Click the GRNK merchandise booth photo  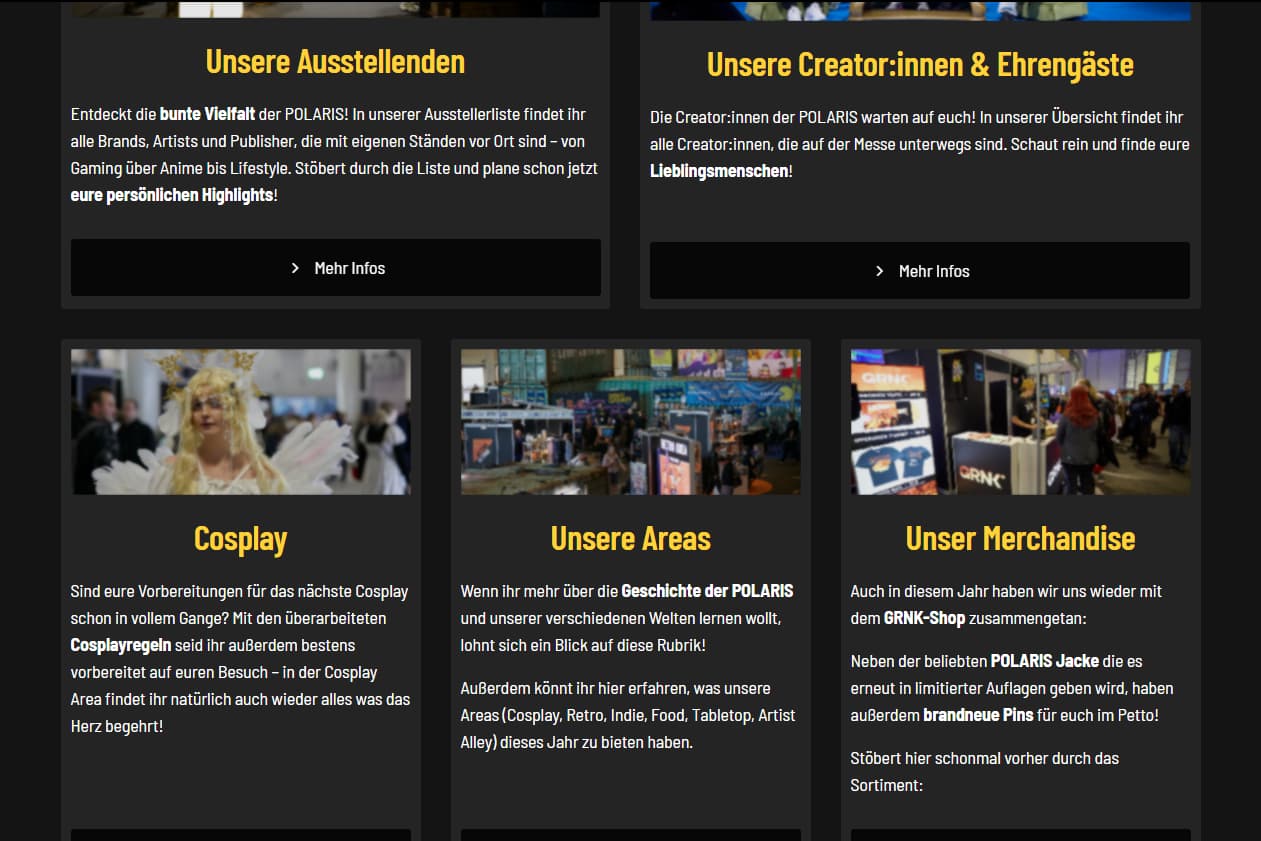[1020, 421]
